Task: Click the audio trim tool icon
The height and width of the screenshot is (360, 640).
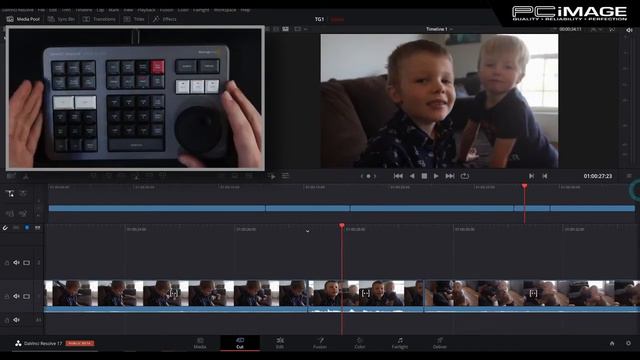Action: [x=9, y=213]
